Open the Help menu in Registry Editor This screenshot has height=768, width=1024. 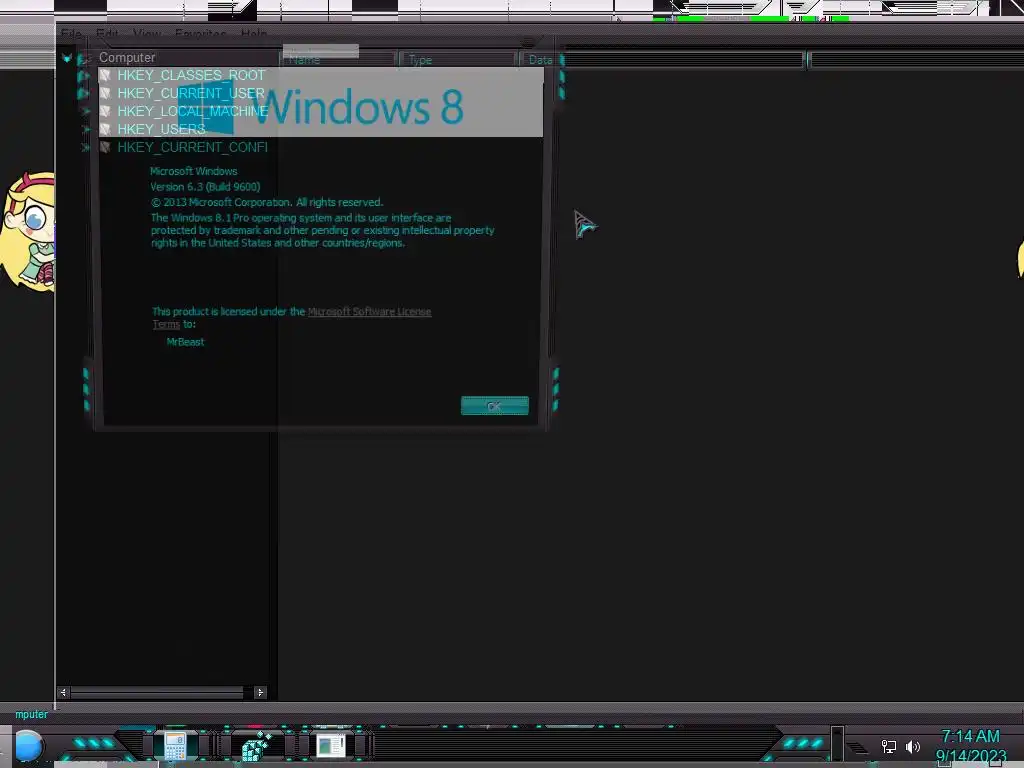click(x=253, y=33)
